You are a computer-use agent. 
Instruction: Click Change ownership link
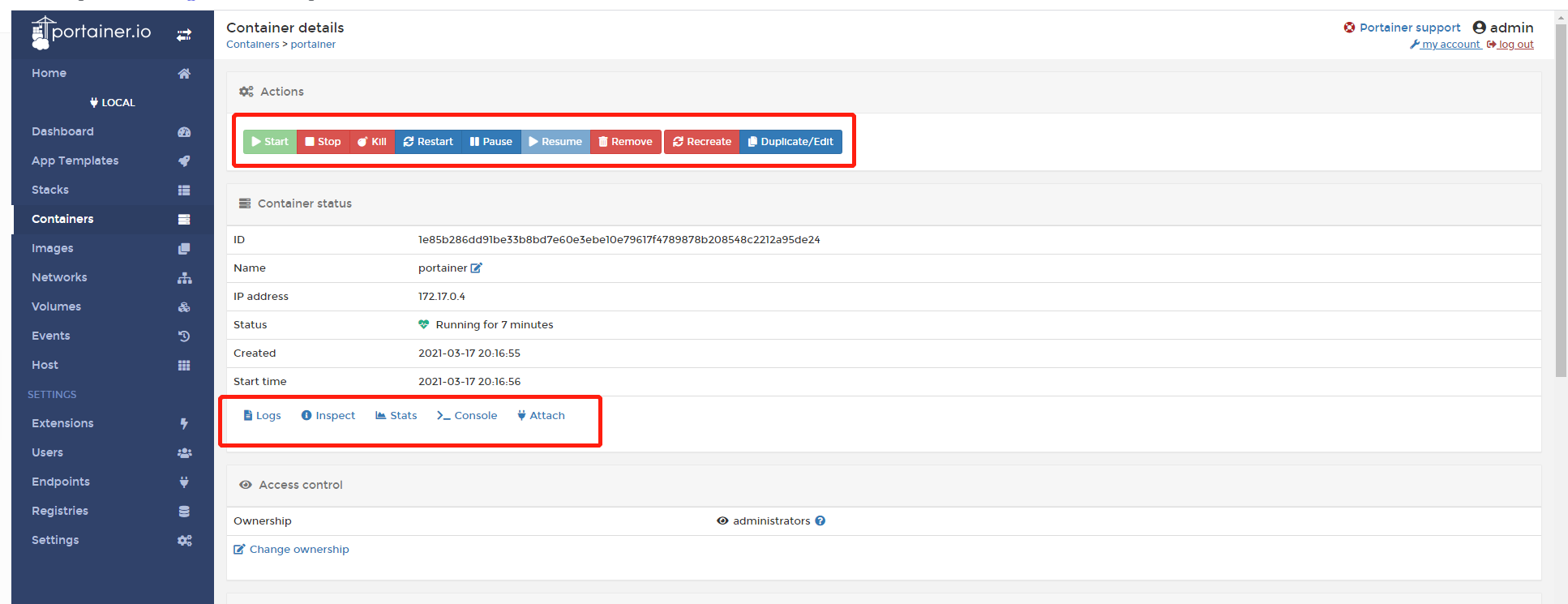pyautogui.click(x=292, y=549)
